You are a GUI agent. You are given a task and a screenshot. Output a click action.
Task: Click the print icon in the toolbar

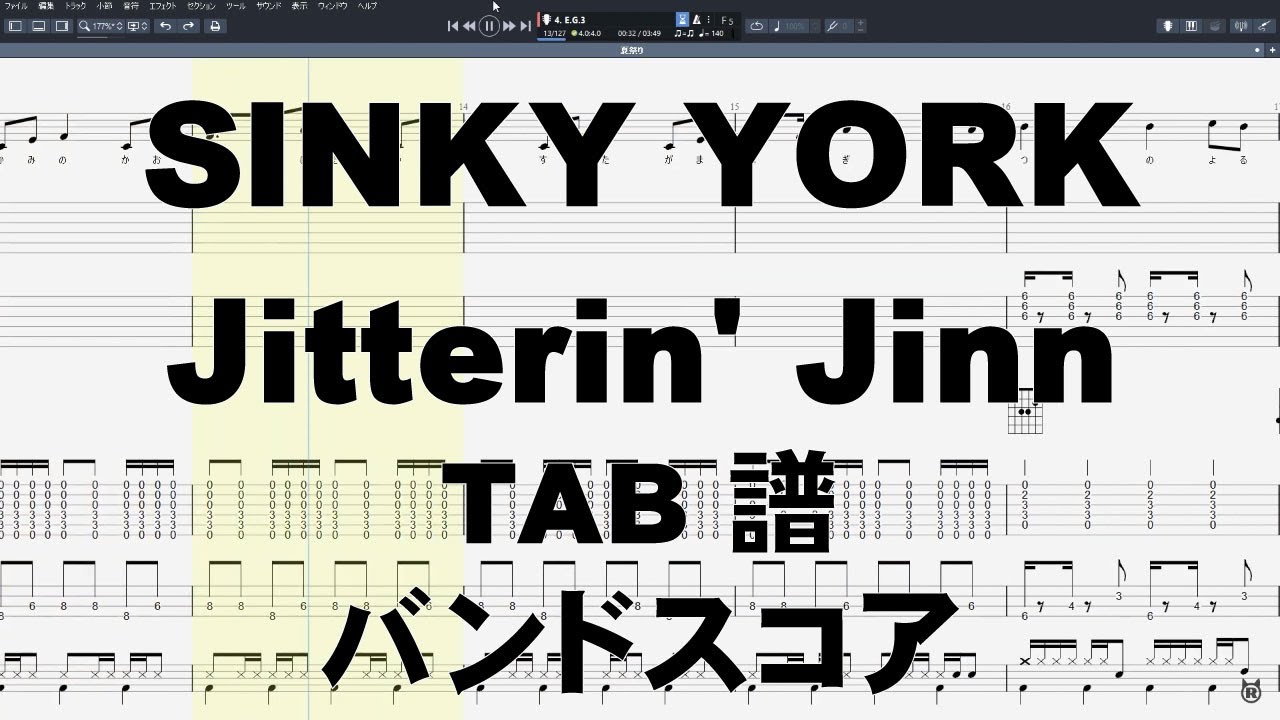(x=214, y=26)
